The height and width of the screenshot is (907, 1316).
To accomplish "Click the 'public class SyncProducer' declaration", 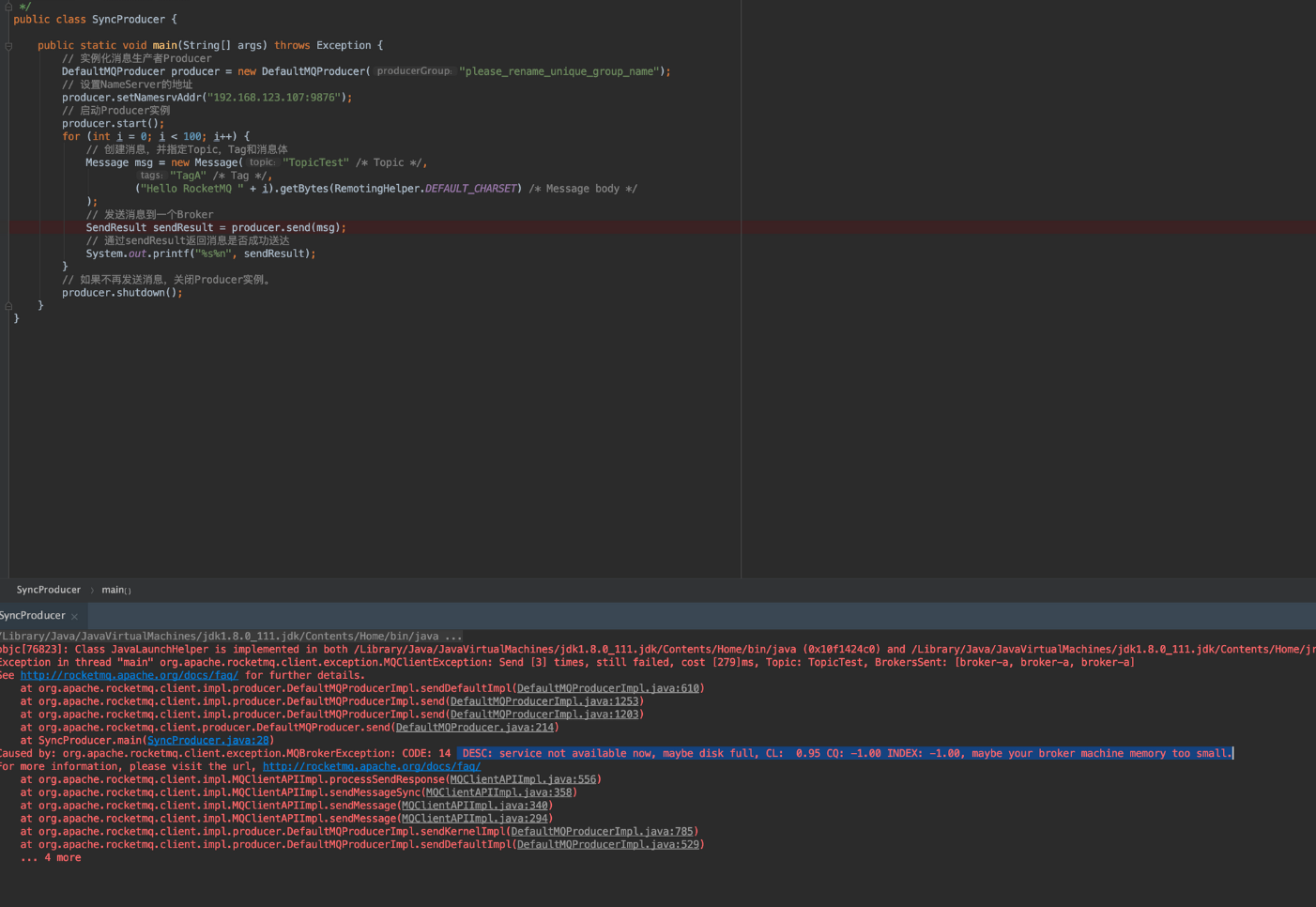I will point(94,19).
